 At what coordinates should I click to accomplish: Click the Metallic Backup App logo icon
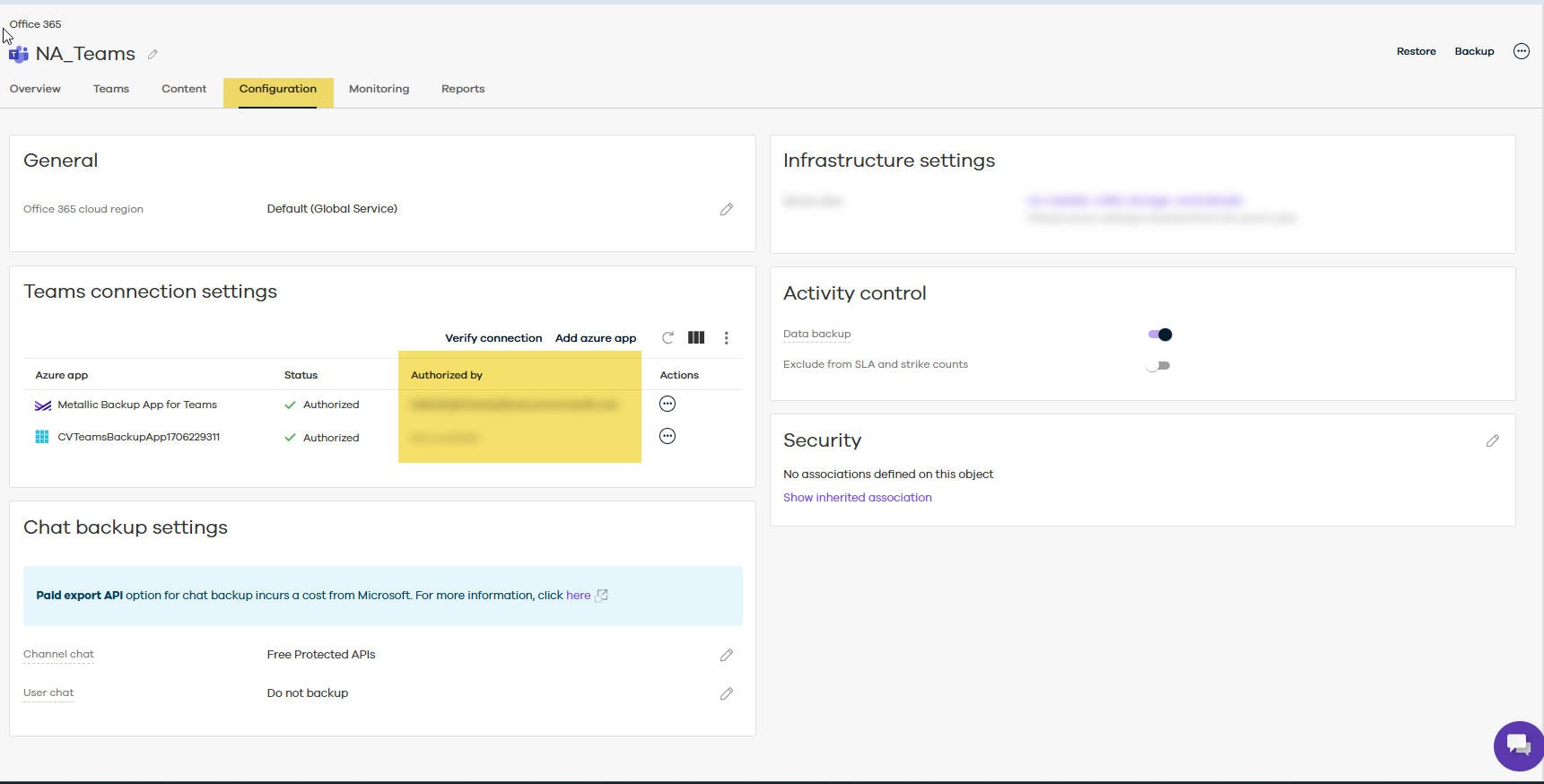click(42, 405)
